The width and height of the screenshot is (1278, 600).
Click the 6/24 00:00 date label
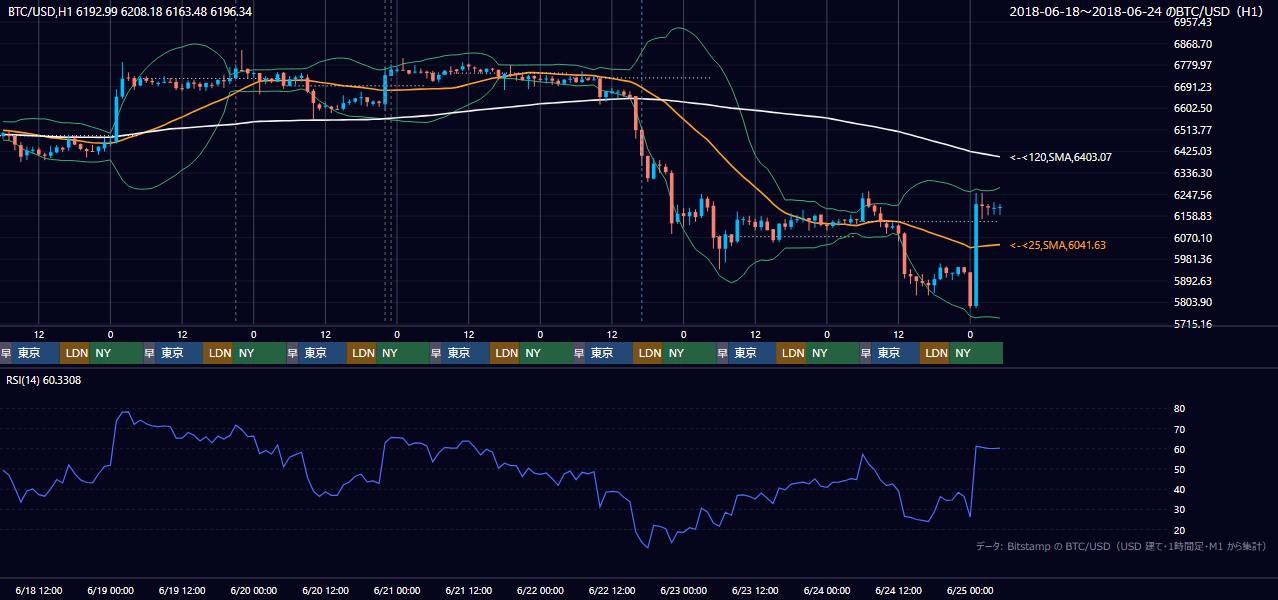coord(826,591)
